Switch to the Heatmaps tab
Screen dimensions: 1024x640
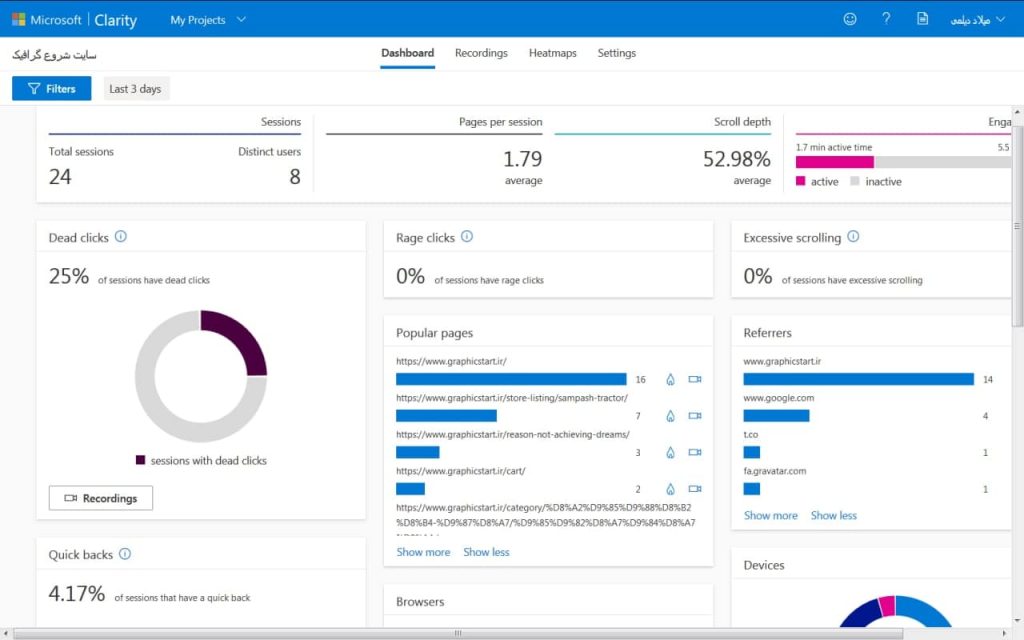click(x=552, y=53)
